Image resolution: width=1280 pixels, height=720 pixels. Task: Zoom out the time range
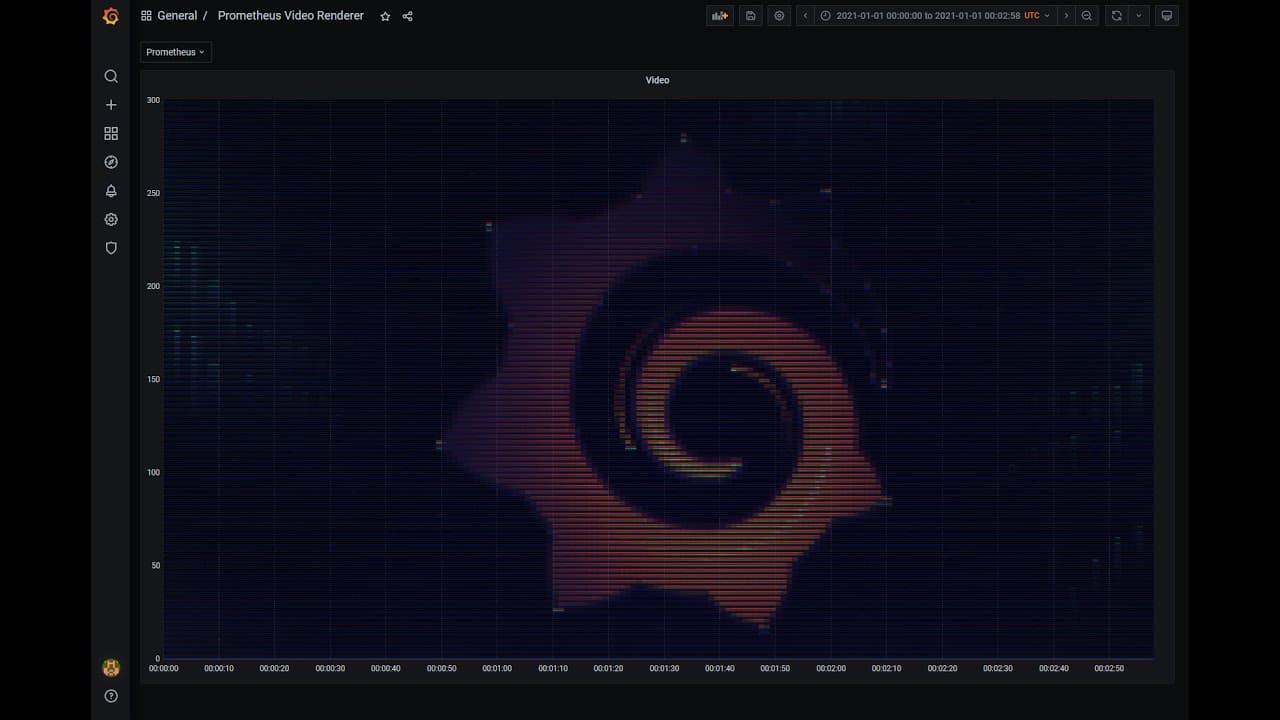click(1087, 16)
